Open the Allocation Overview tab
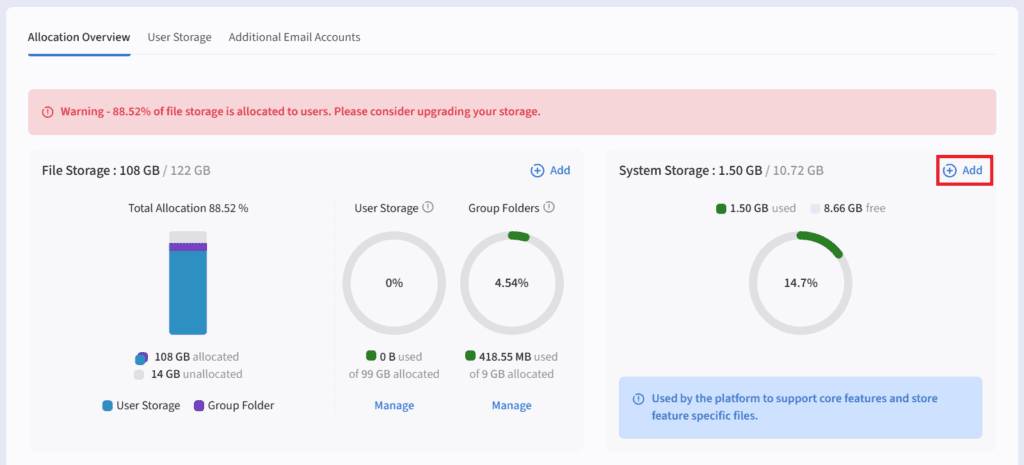This screenshot has width=1024, height=465. [x=79, y=37]
